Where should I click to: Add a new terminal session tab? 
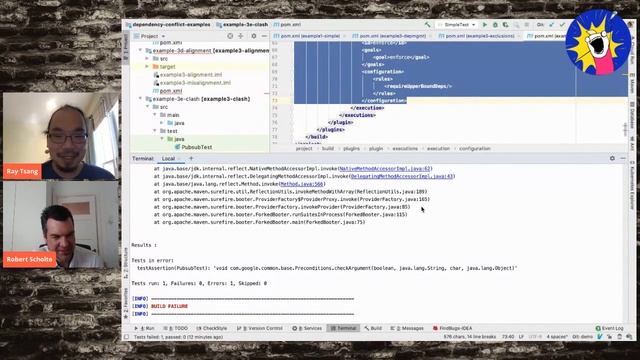pyautogui.click(x=191, y=158)
